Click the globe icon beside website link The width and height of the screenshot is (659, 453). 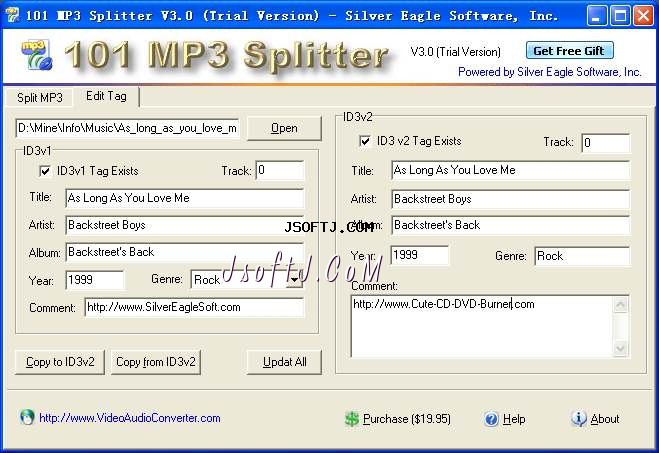[x=27, y=417]
